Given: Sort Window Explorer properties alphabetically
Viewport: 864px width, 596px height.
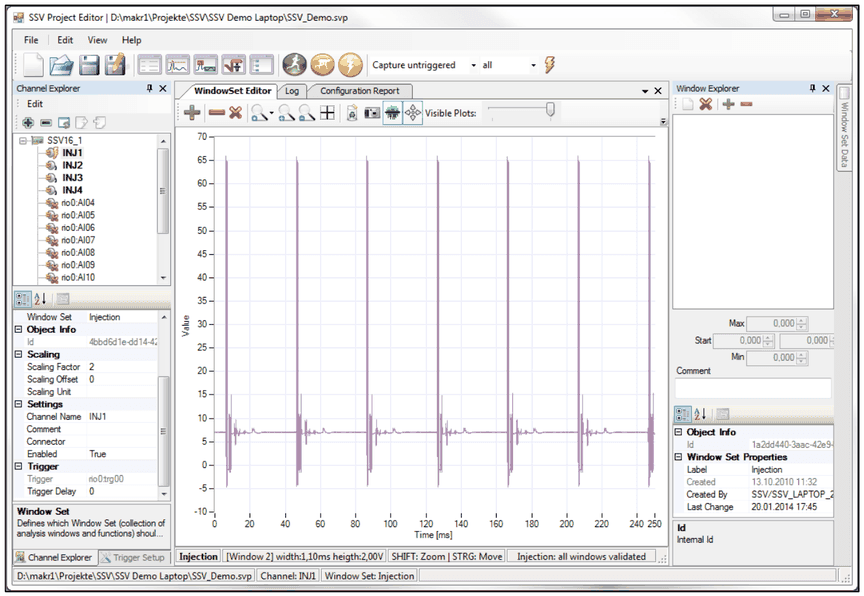Looking at the screenshot, I should point(700,414).
